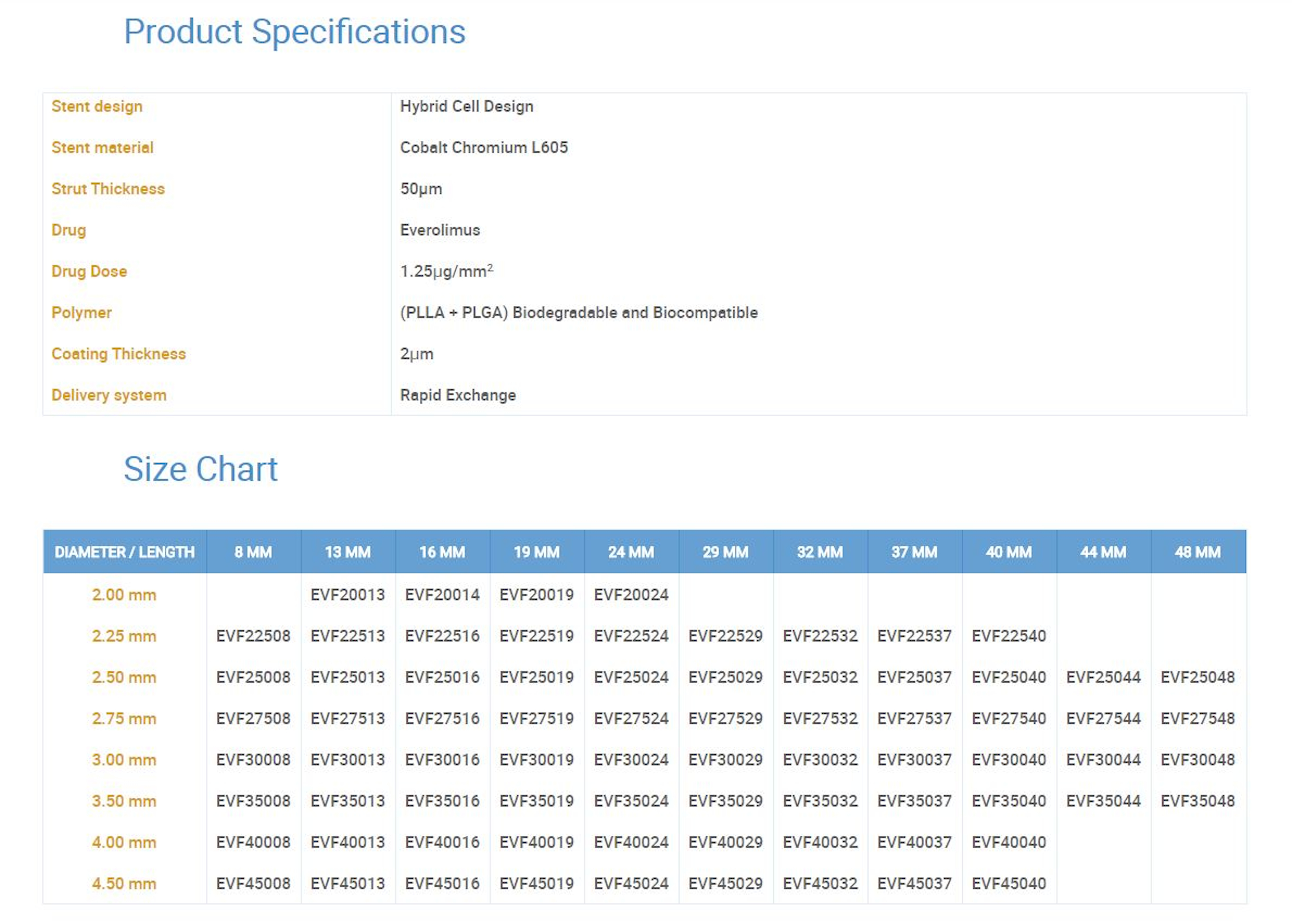Click the Size Chart heading

click(x=200, y=469)
